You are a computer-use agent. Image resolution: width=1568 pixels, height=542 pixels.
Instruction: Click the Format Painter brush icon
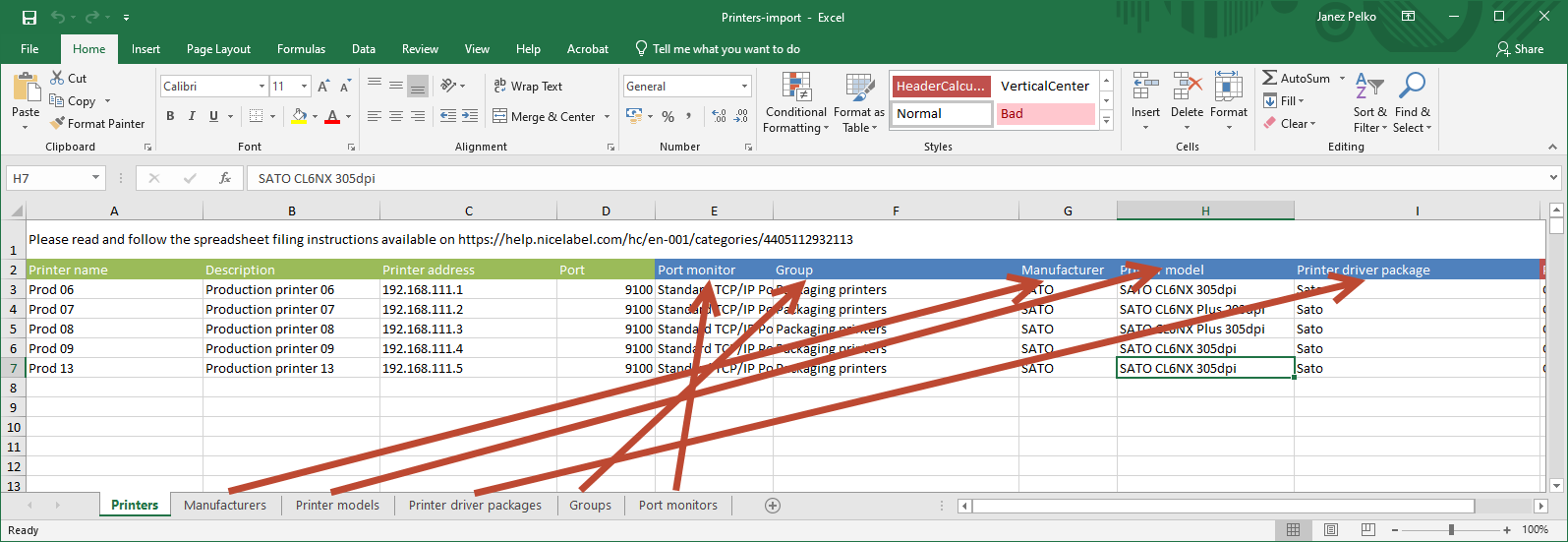[x=58, y=124]
